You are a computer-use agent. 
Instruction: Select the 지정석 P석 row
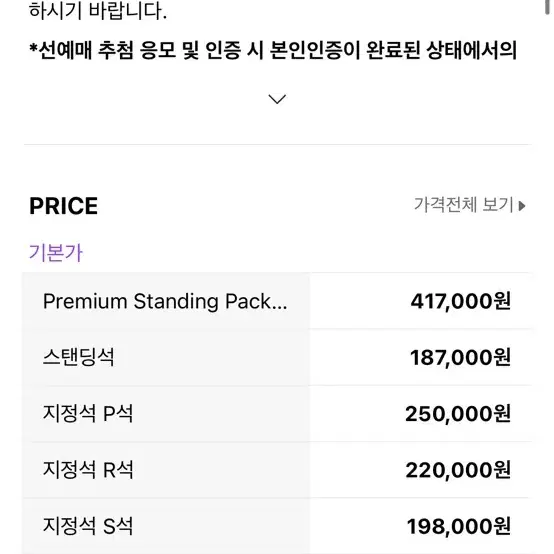coord(277,413)
